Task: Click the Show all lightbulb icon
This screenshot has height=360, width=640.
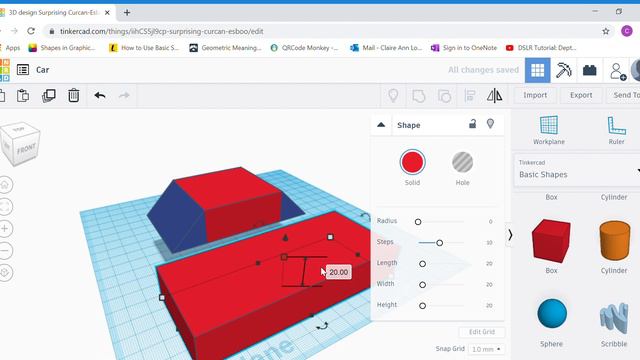Action: click(x=393, y=96)
